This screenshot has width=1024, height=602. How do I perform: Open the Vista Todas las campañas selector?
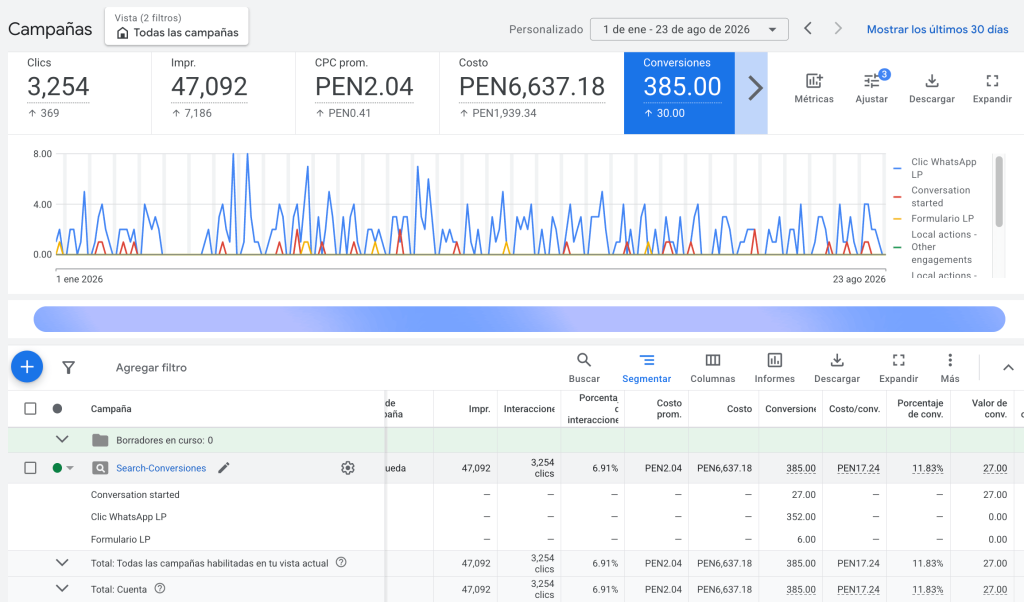point(176,26)
